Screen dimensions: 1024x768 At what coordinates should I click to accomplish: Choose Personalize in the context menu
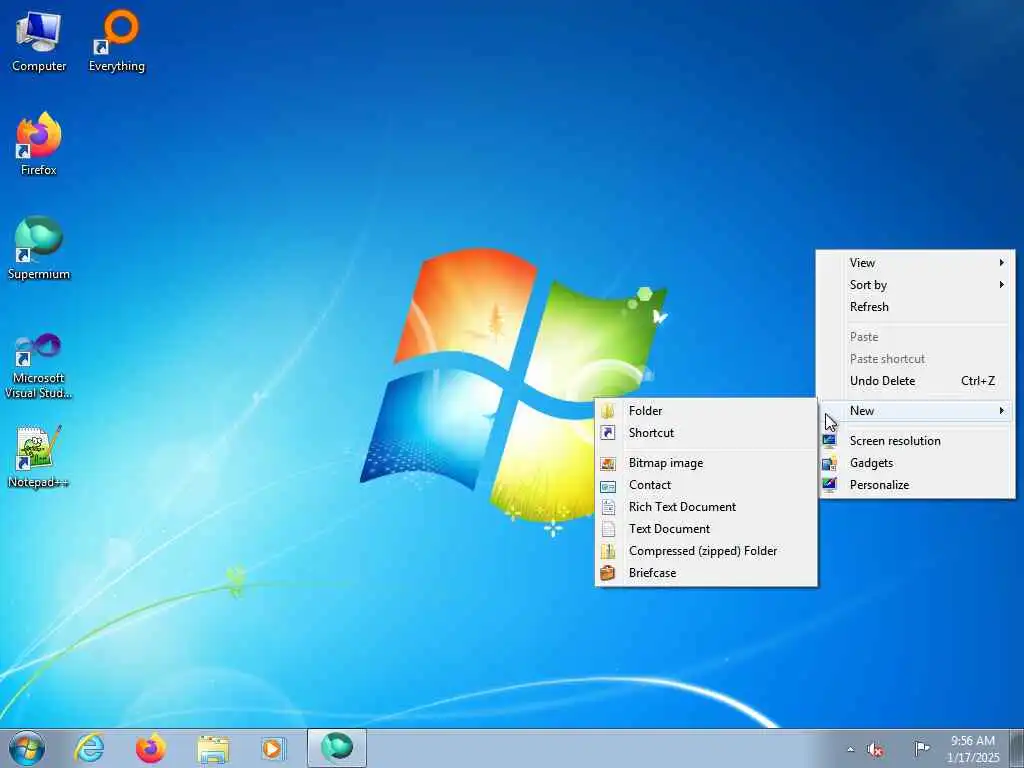point(916,485)
